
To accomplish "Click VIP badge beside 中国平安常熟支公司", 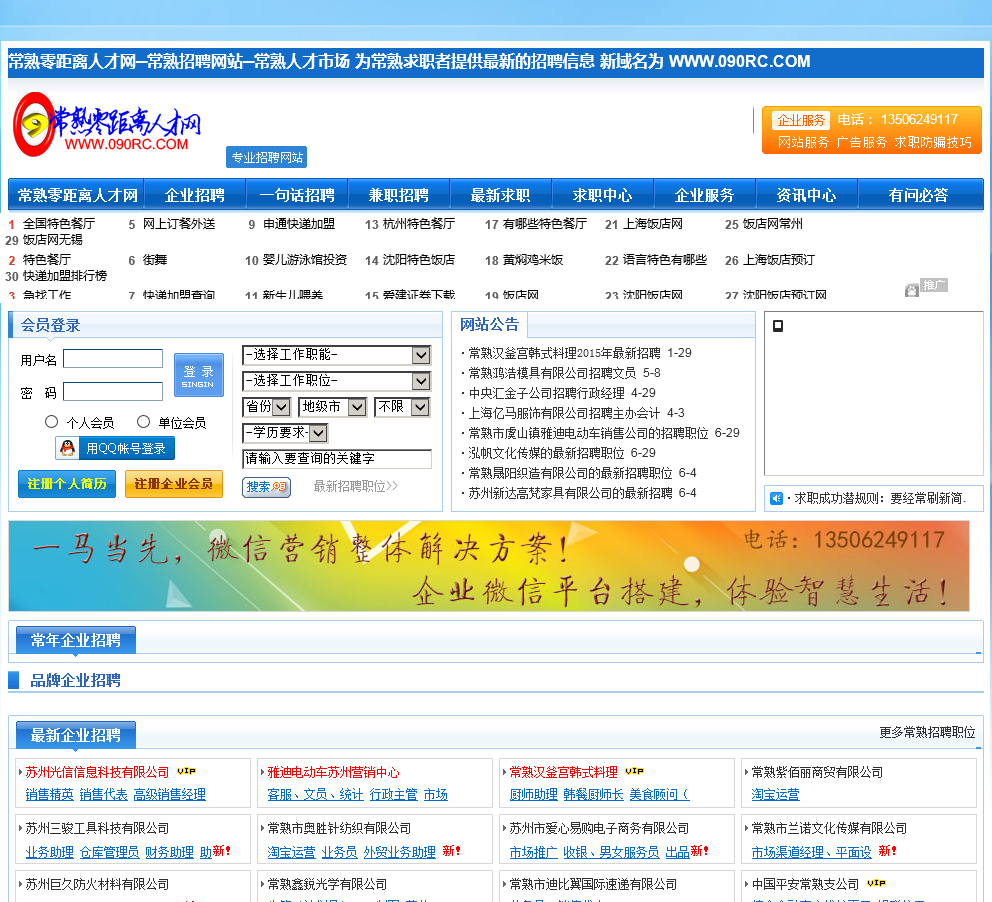I will tap(876, 883).
